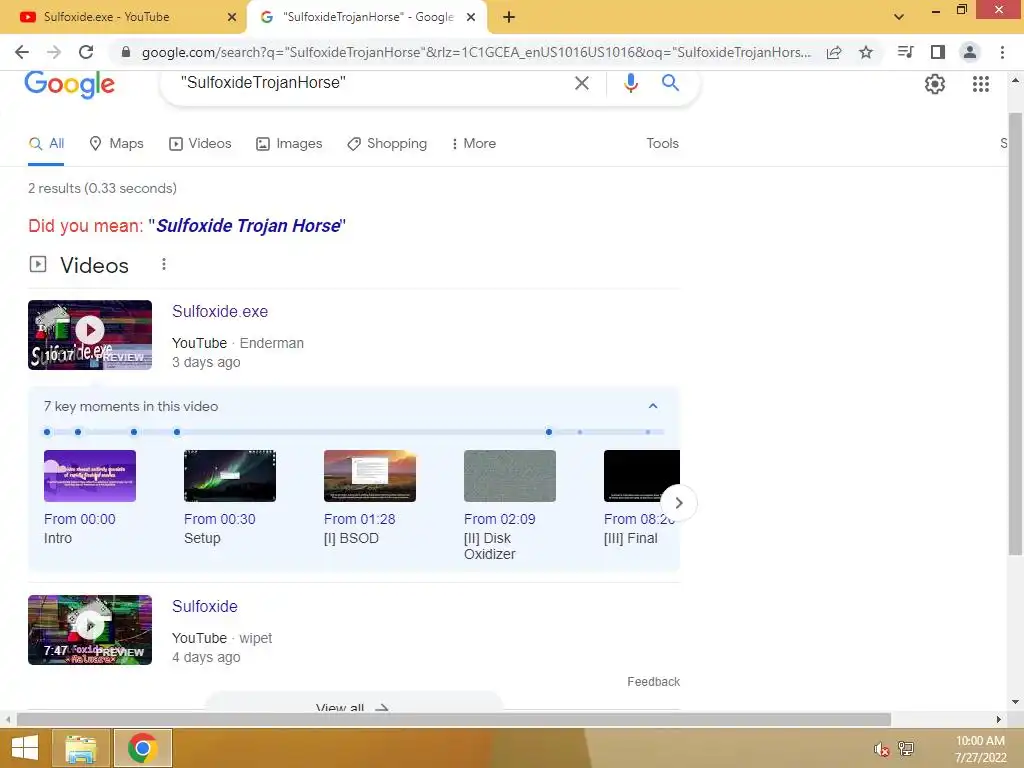Play the Sulfoxide.exe video thumbnail

(x=90, y=335)
